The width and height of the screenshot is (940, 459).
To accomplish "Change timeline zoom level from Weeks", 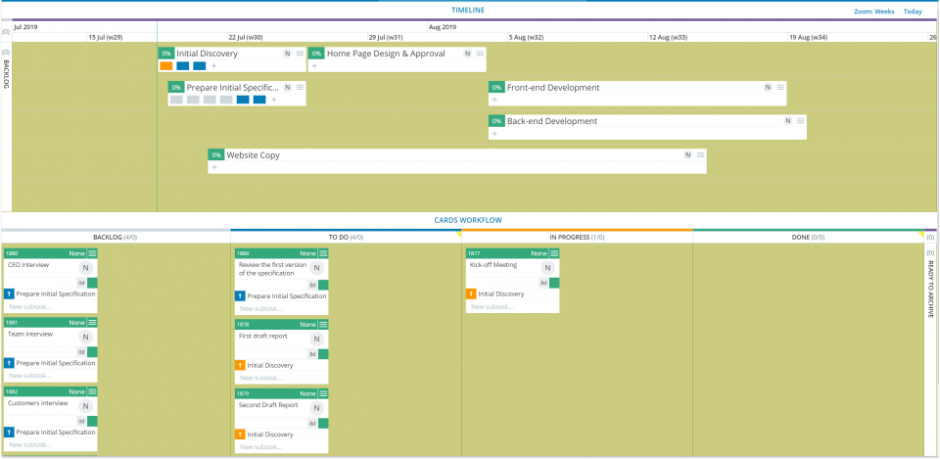I will click(873, 11).
